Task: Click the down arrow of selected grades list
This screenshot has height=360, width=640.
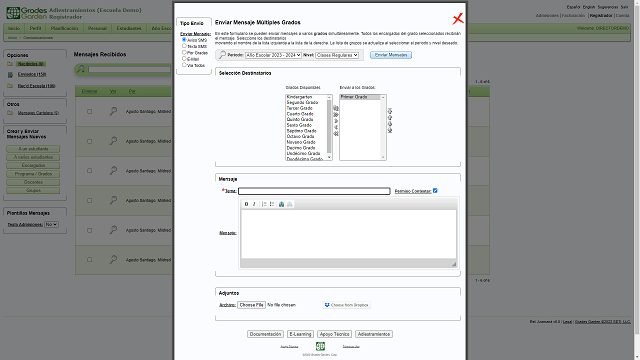Action: coord(383,158)
